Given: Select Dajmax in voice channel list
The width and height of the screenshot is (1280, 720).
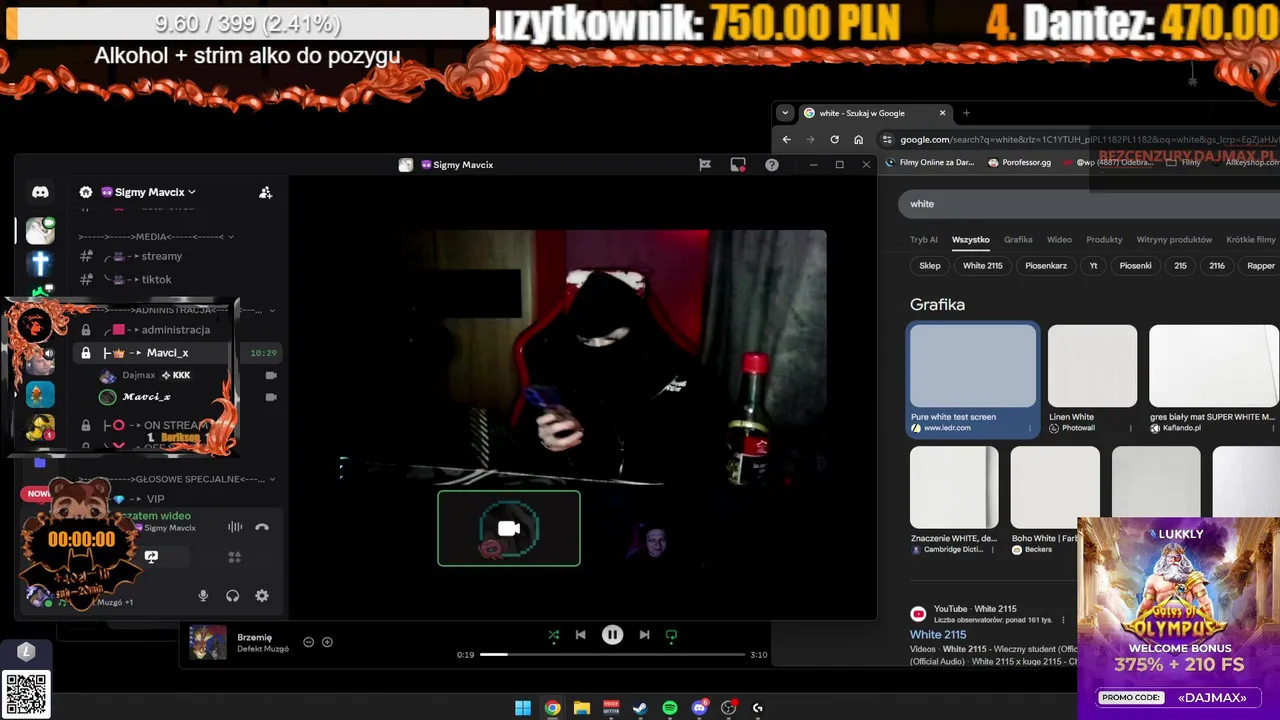Looking at the screenshot, I should [139, 375].
